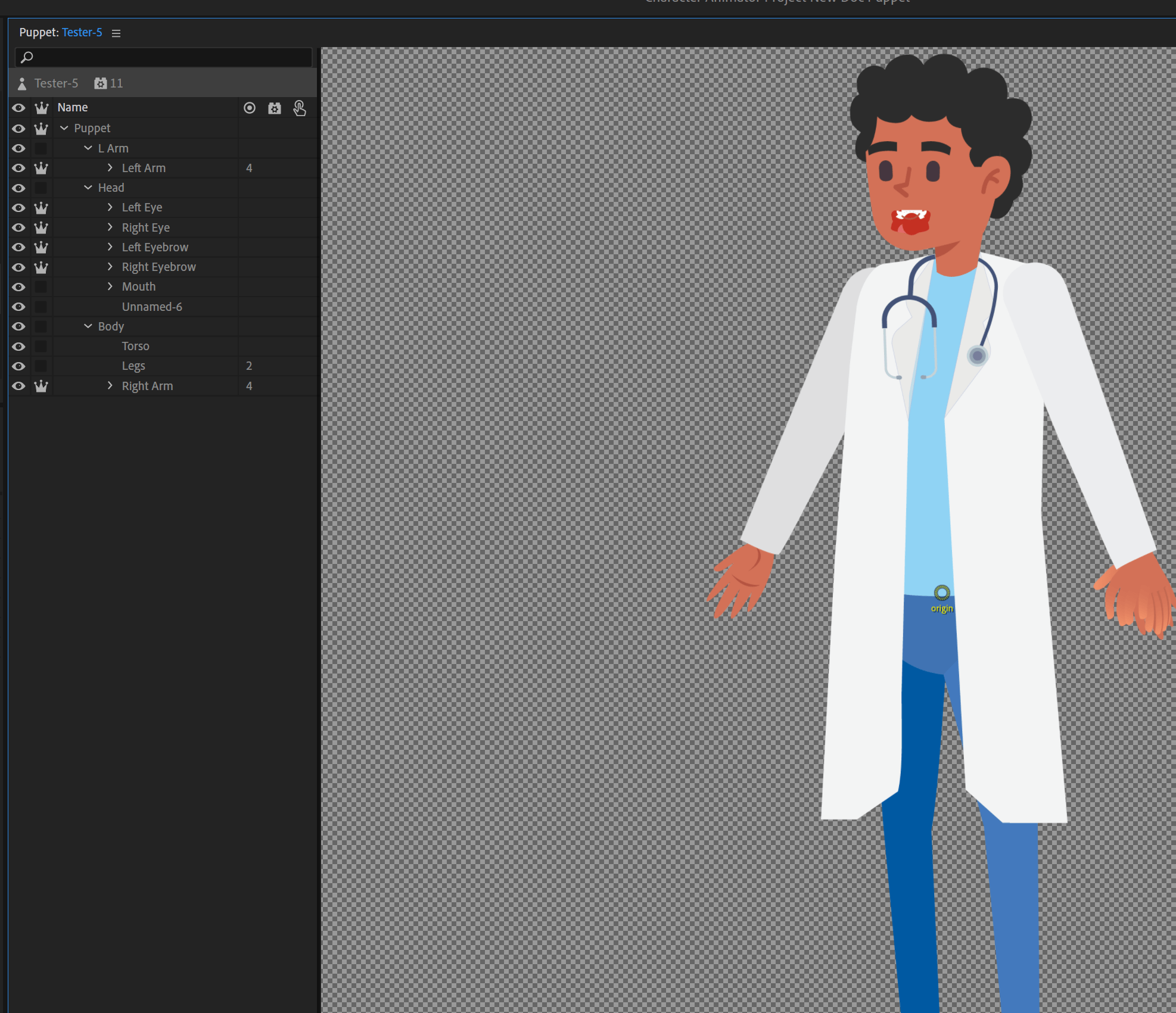1176x1013 pixels.
Task: Click the crown icon in the column header
Action: pyautogui.click(x=41, y=107)
